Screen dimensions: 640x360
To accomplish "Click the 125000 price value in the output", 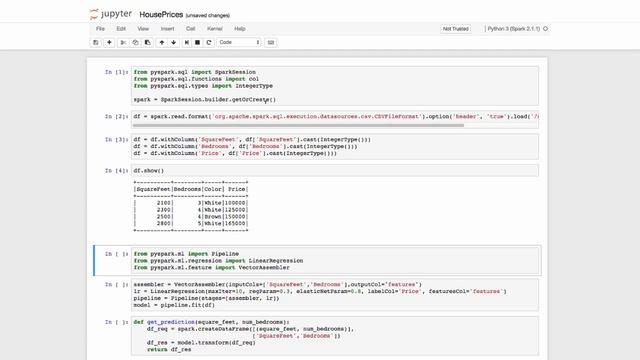I will [235, 210].
